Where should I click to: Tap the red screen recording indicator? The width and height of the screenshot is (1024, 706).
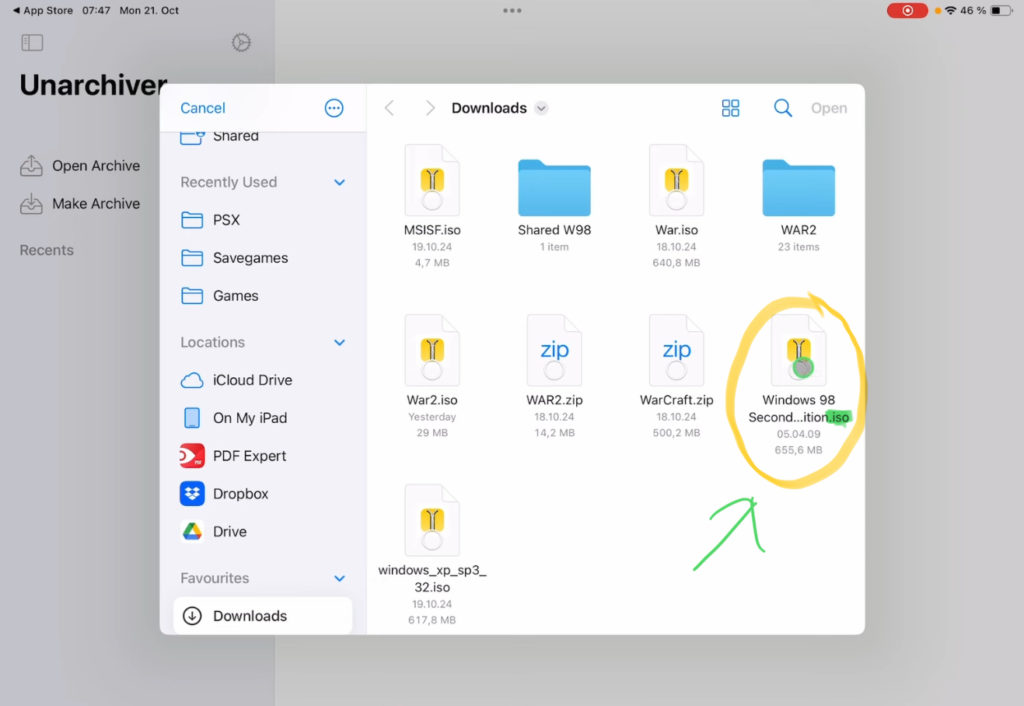pyautogui.click(x=907, y=10)
